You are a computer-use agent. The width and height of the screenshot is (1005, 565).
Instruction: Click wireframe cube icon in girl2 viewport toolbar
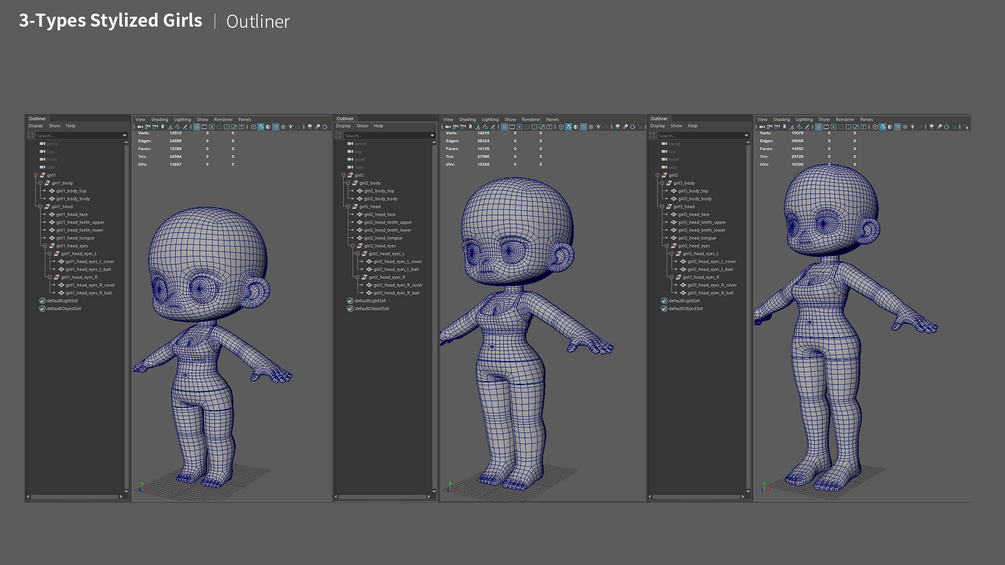[561, 127]
